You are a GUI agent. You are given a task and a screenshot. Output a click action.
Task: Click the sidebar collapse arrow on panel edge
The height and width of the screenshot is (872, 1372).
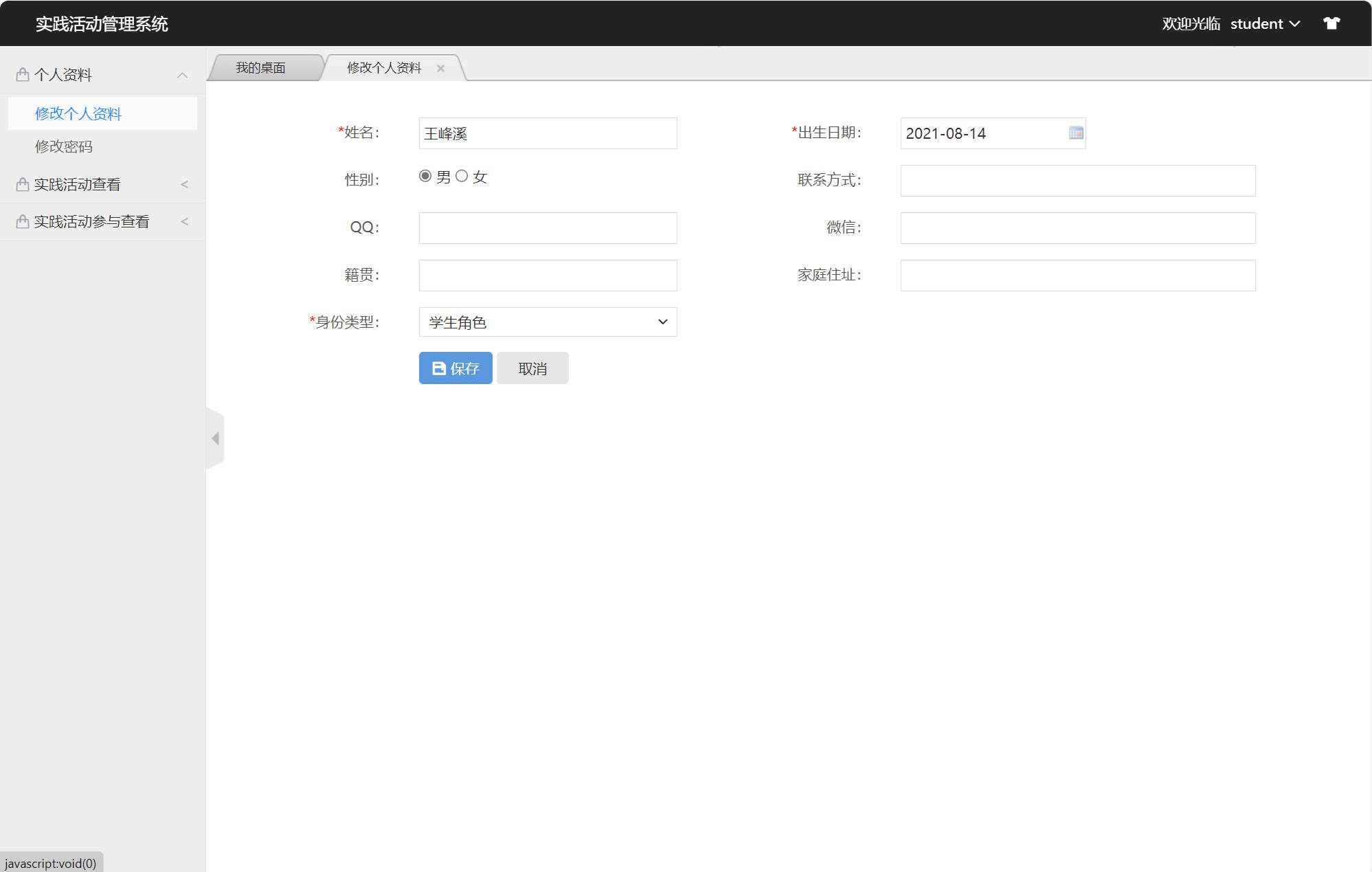214,438
